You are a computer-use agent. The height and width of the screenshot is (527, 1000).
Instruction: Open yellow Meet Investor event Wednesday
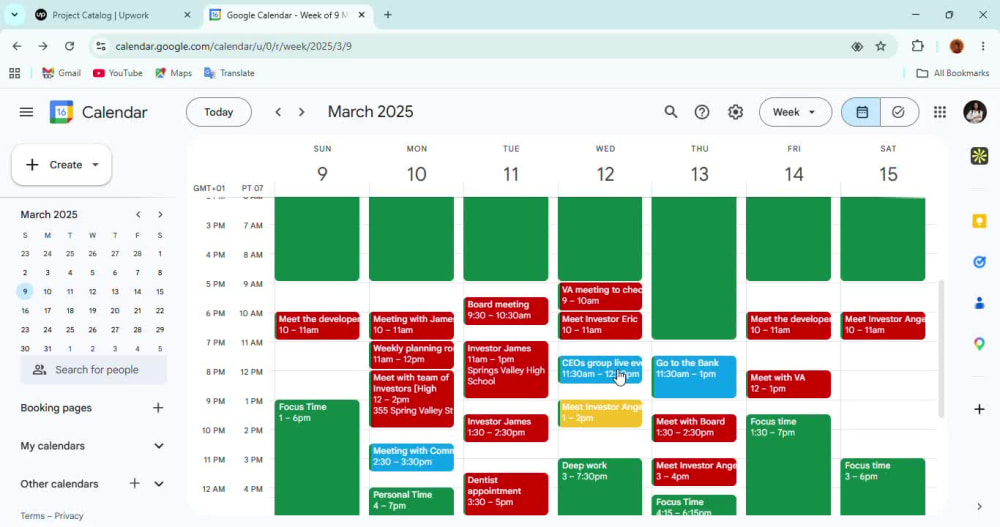(x=600, y=413)
